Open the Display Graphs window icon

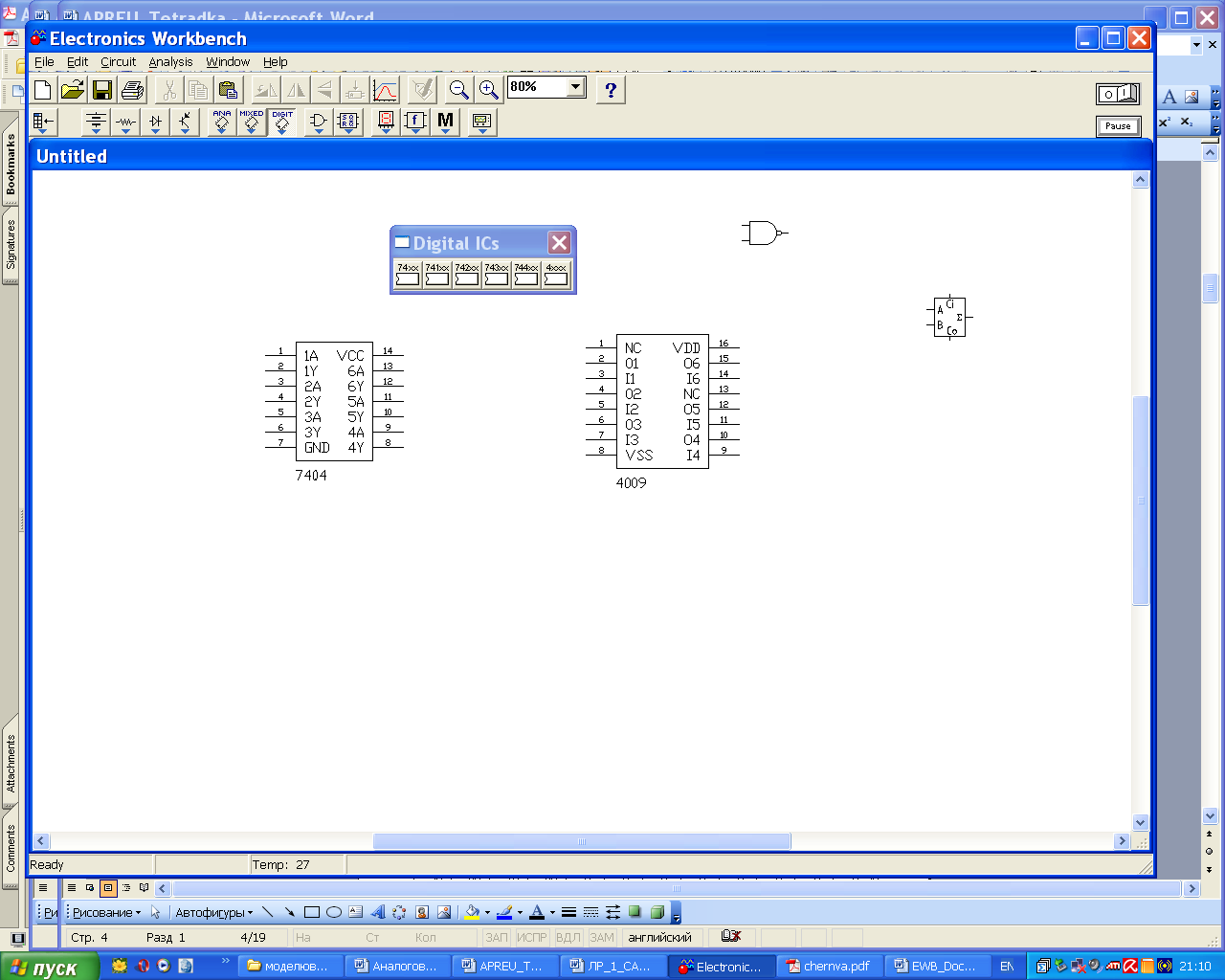[385, 90]
